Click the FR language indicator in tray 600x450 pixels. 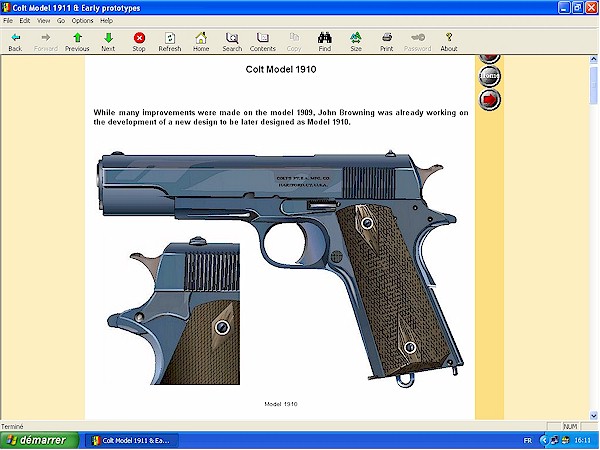528,441
